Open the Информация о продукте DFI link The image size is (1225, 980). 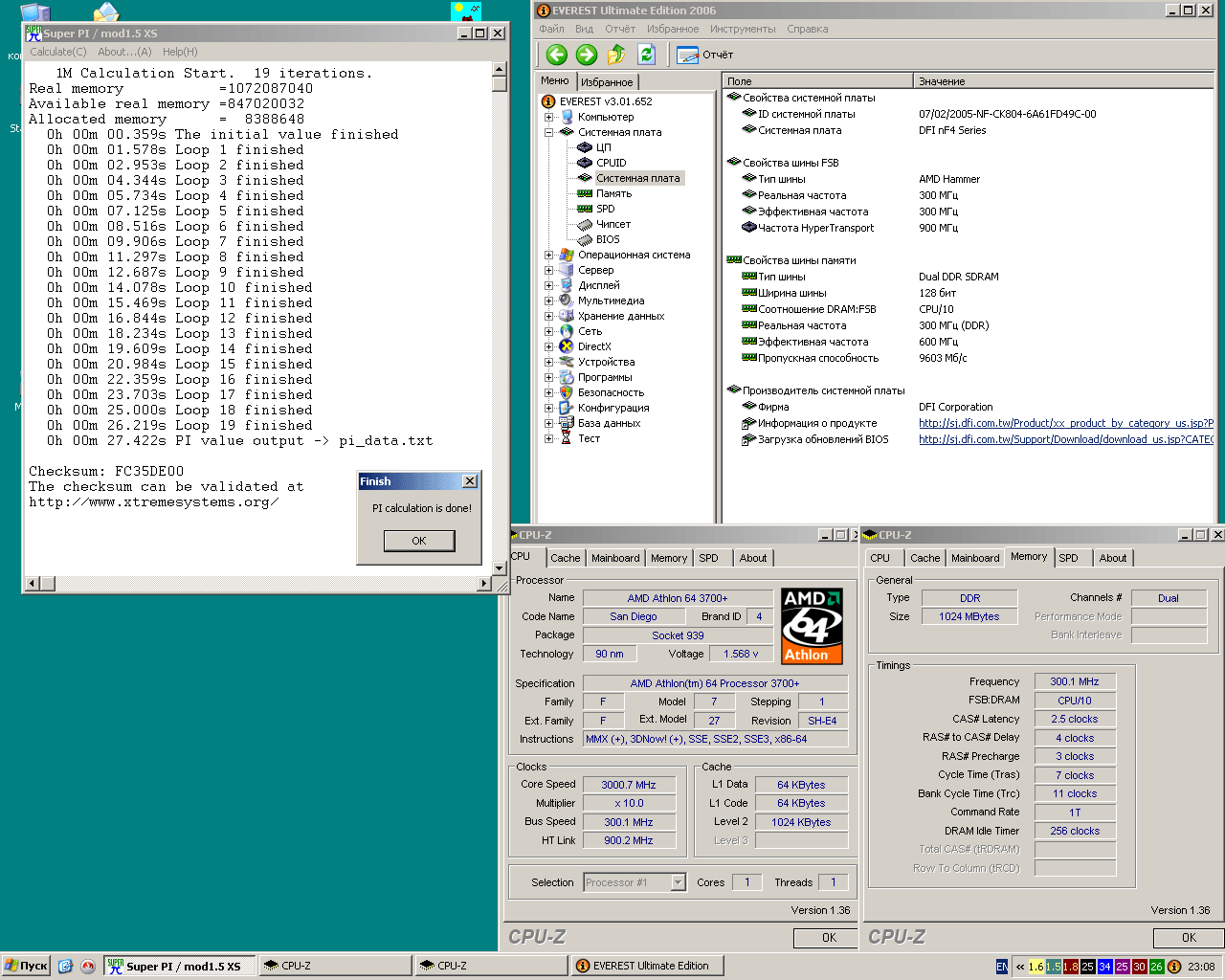tap(1066, 423)
